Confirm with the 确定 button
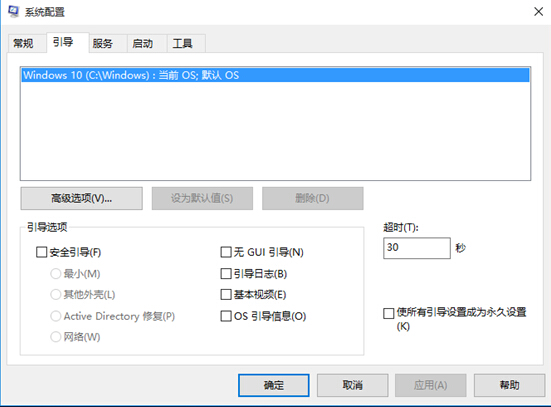Viewport: 551px width, 407px height. pos(274,385)
